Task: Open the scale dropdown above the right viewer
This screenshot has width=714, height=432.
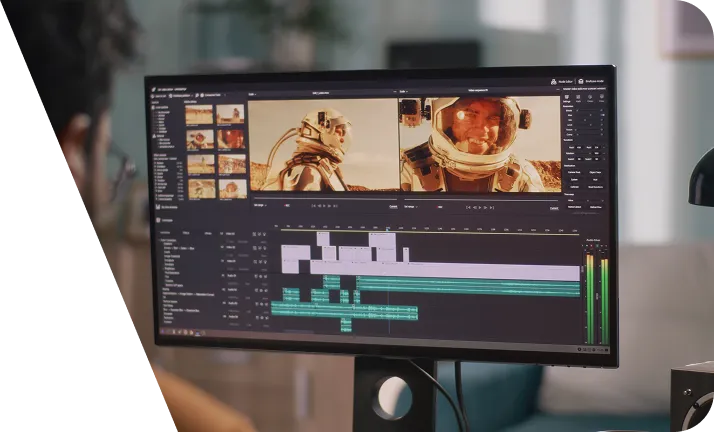Action: point(402,91)
